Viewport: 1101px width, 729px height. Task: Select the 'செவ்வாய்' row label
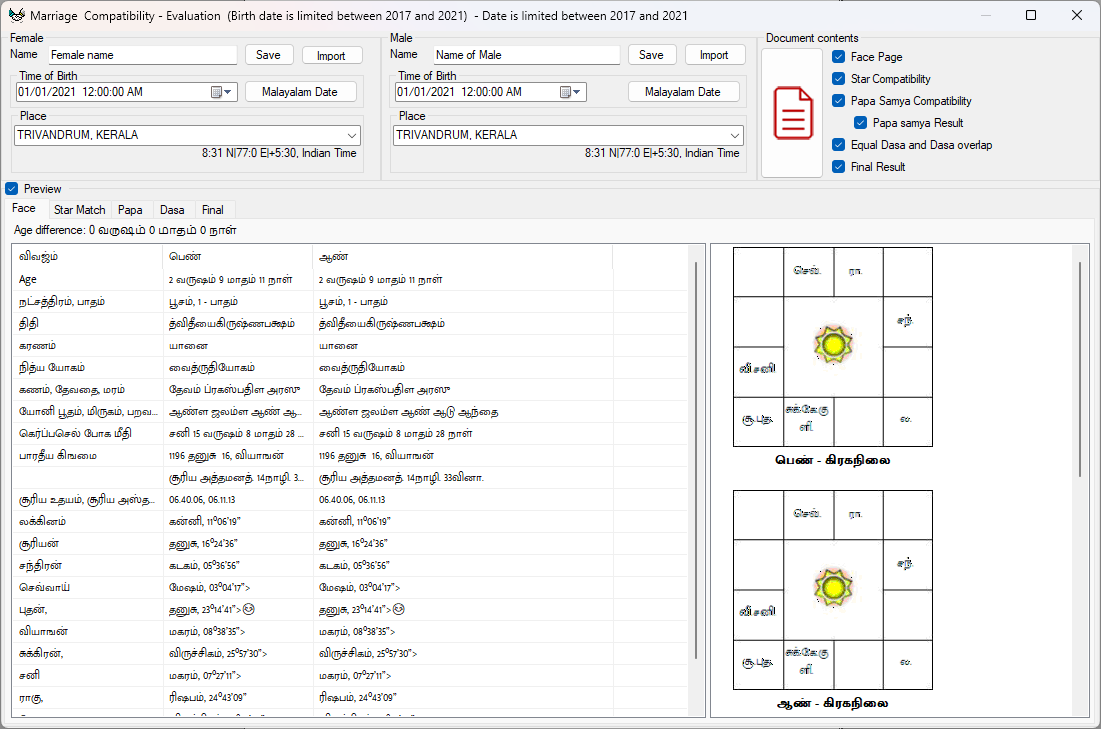[x=44, y=587]
